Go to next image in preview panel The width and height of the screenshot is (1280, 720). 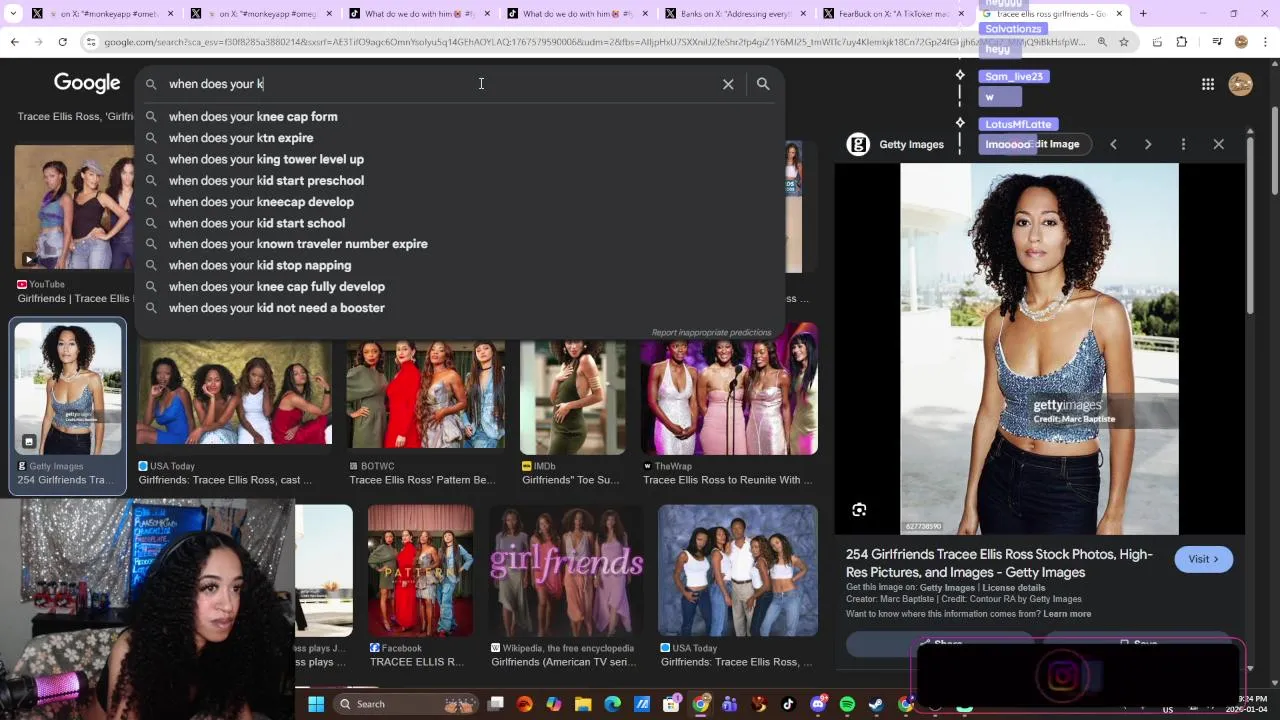pyautogui.click(x=1148, y=144)
